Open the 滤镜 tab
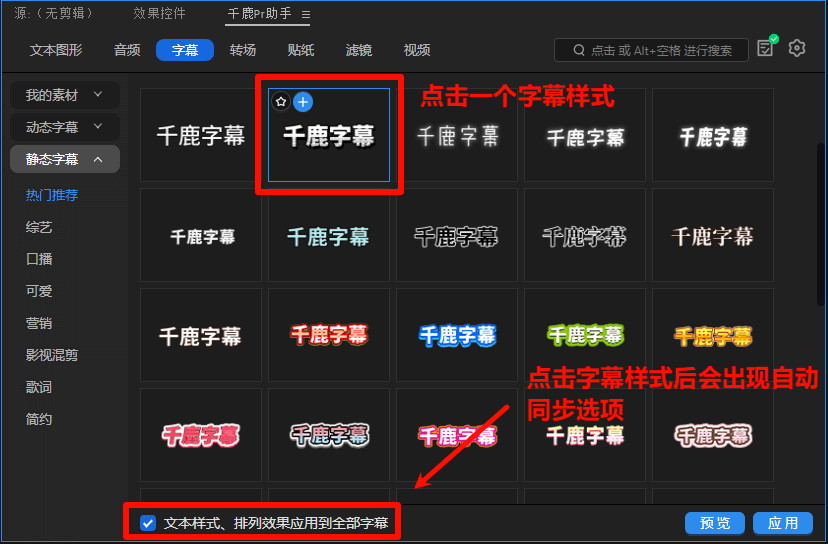The image size is (828, 544). 359,50
